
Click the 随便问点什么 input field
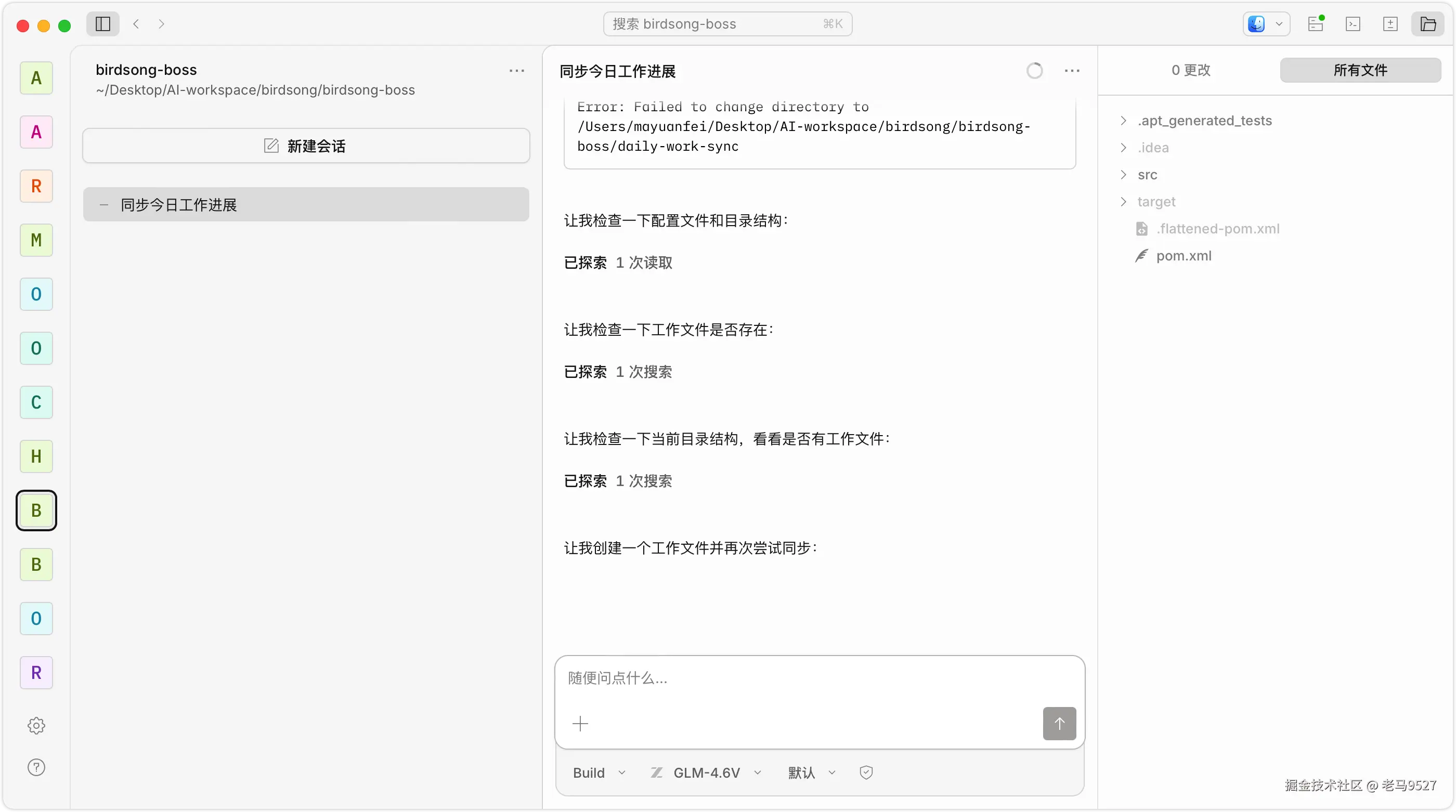791,678
